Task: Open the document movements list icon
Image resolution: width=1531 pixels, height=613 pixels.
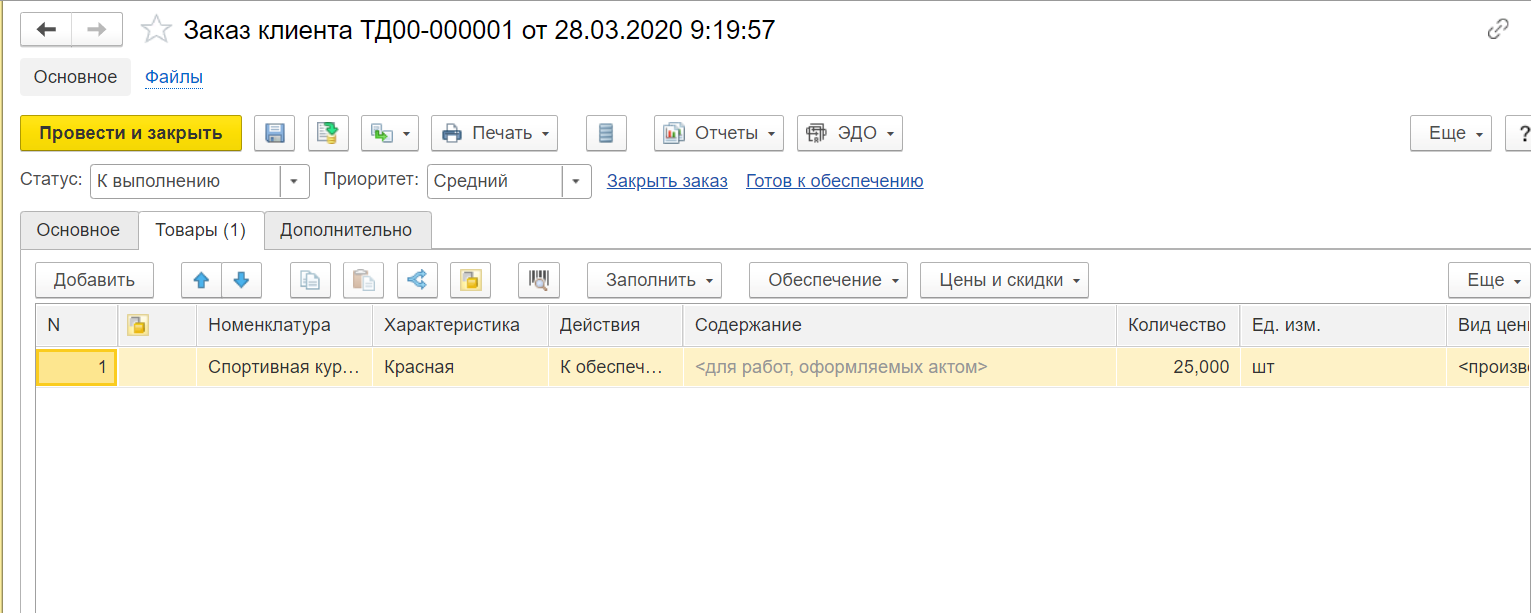Action: point(605,133)
